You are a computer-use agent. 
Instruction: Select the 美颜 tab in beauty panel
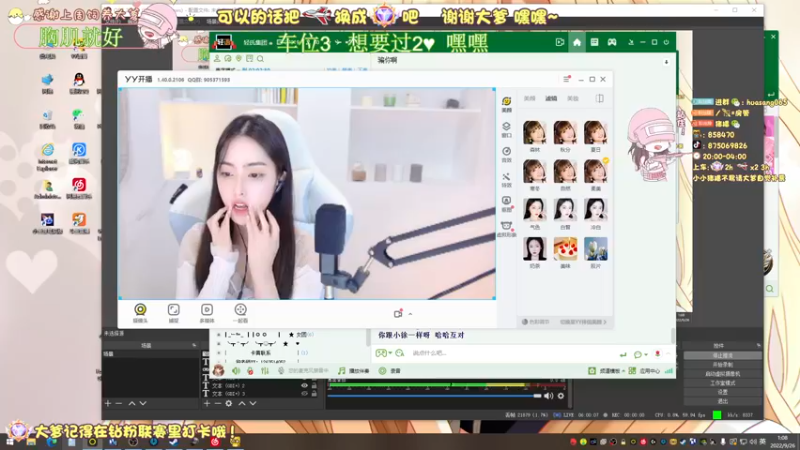point(530,98)
